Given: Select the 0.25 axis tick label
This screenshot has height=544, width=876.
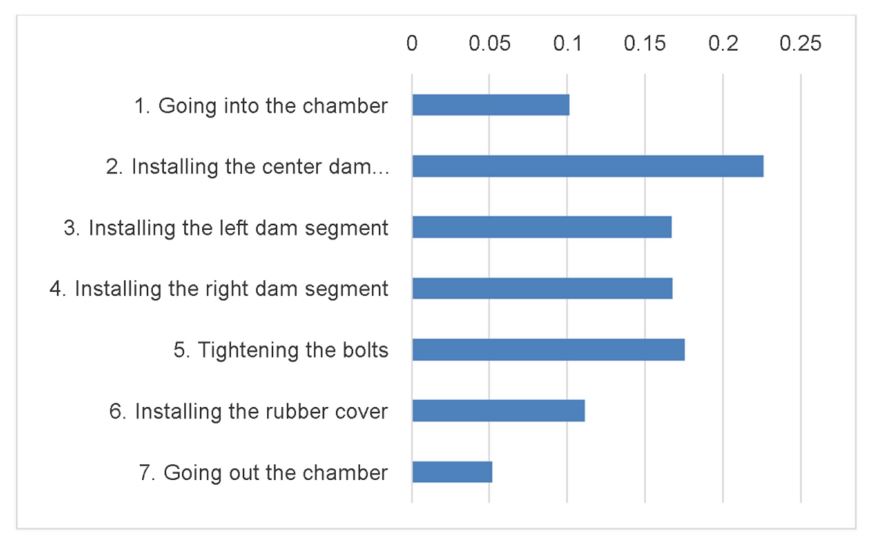Looking at the screenshot, I should coord(801,44).
